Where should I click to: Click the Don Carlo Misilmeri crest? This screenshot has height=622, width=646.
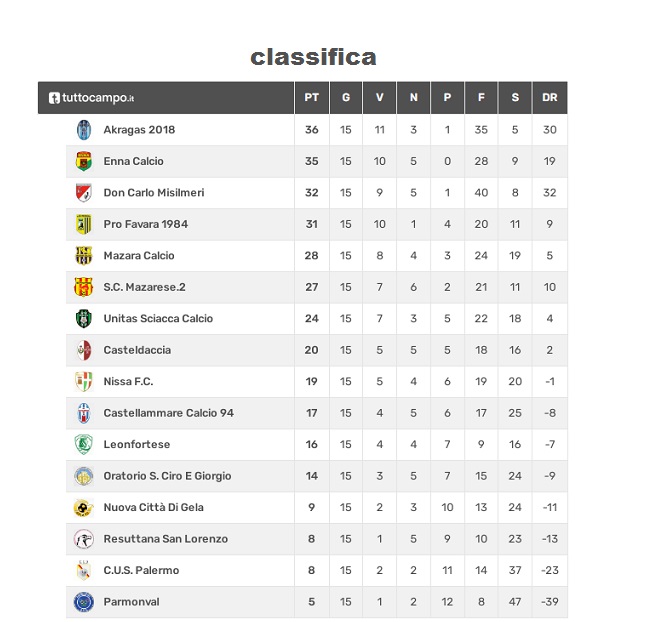(x=84, y=193)
